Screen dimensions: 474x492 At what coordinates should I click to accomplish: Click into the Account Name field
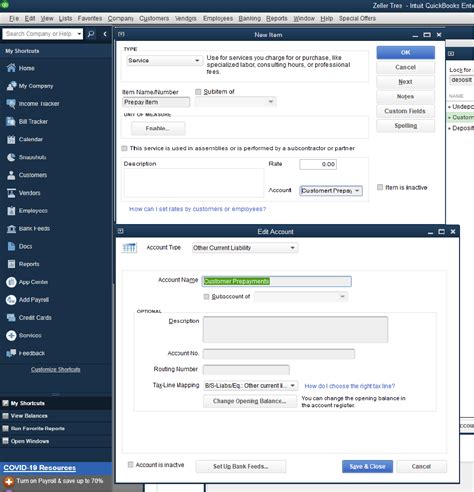tap(277, 281)
